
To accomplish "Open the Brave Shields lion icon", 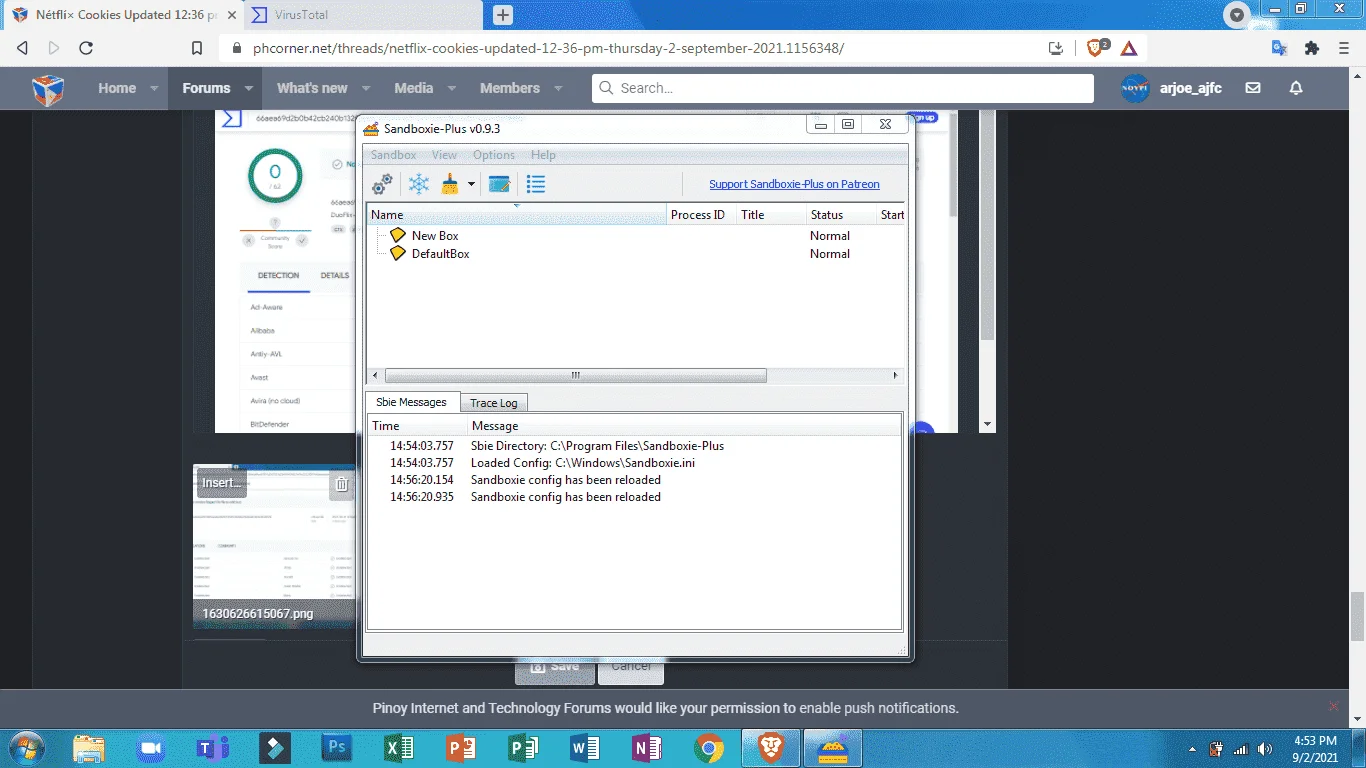I will click(x=1095, y=47).
